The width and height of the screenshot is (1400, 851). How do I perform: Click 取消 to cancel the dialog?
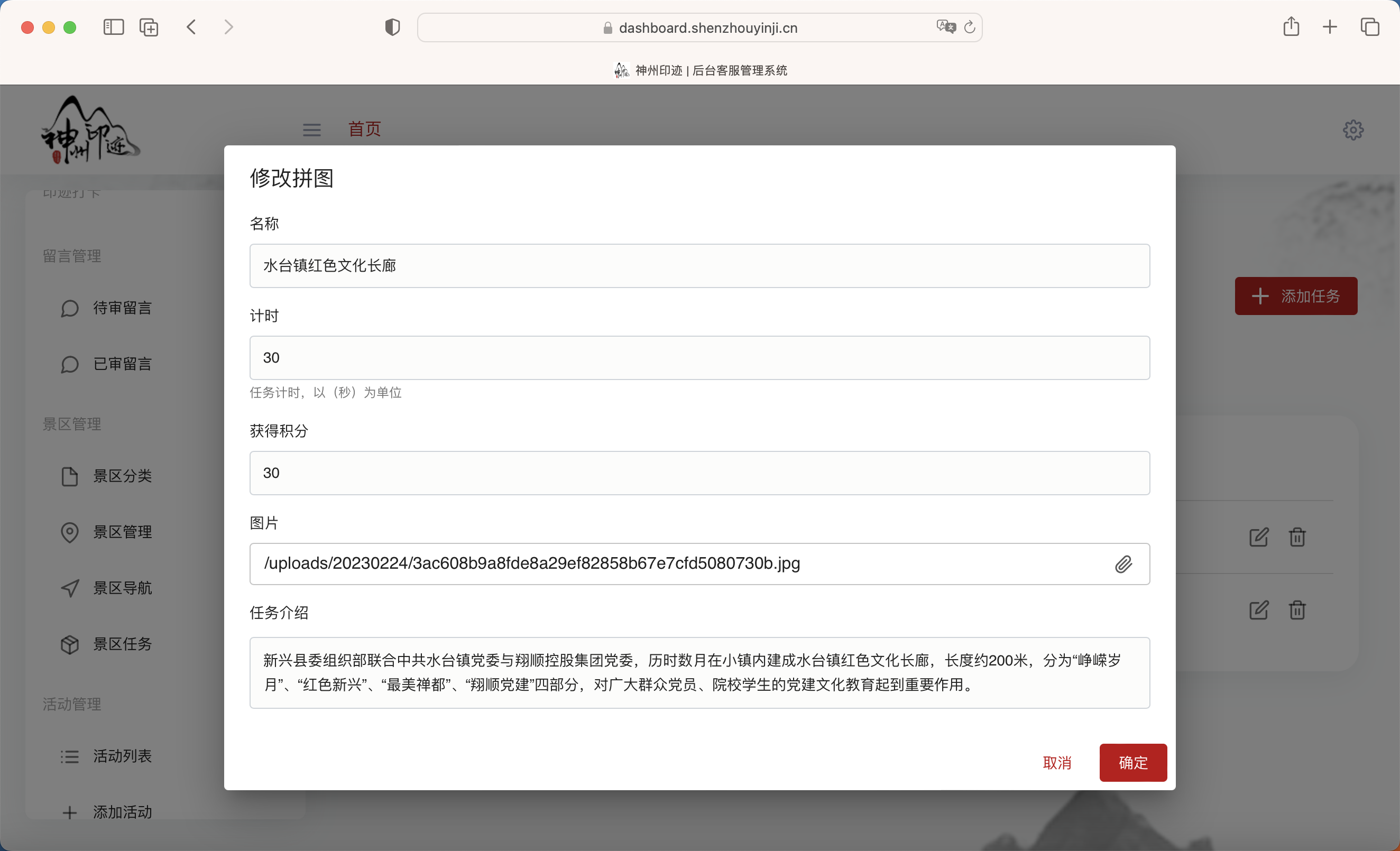pyautogui.click(x=1057, y=762)
